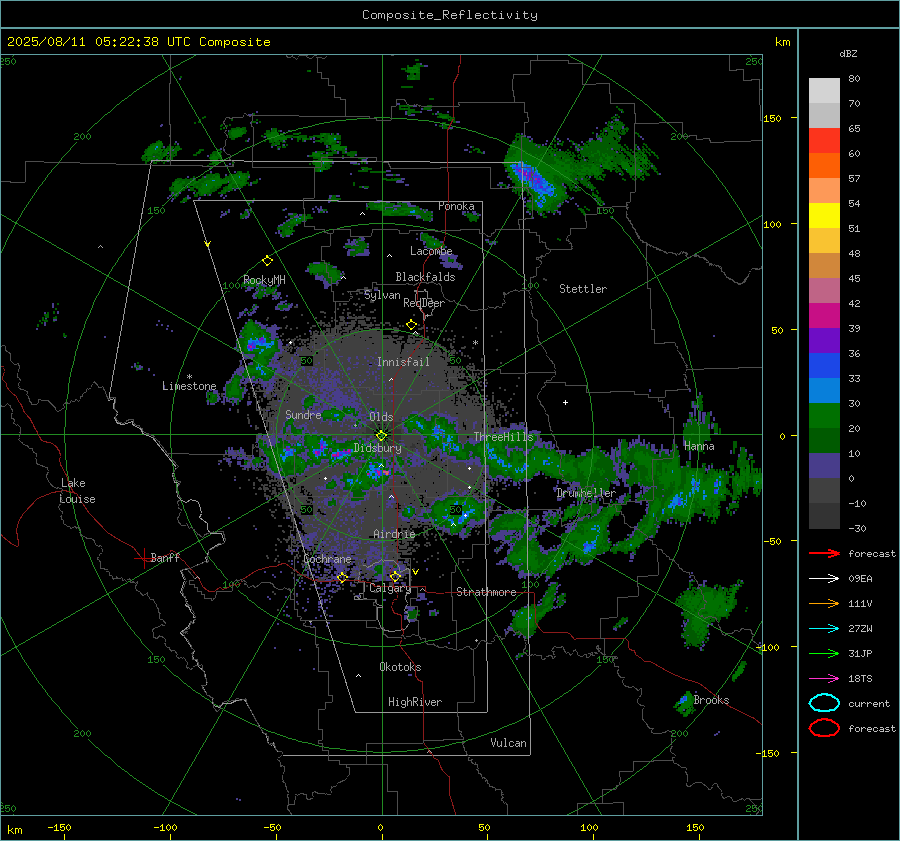This screenshot has height=841, width=900.
Task: Click the Stettler label
Action: (x=583, y=289)
